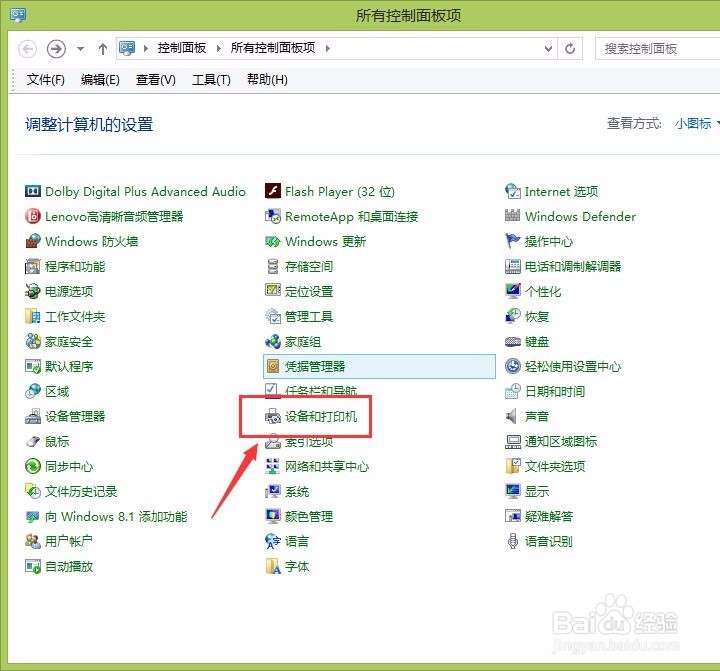
Task: Open the 操作中心 flag icon
Action: [x=512, y=241]
